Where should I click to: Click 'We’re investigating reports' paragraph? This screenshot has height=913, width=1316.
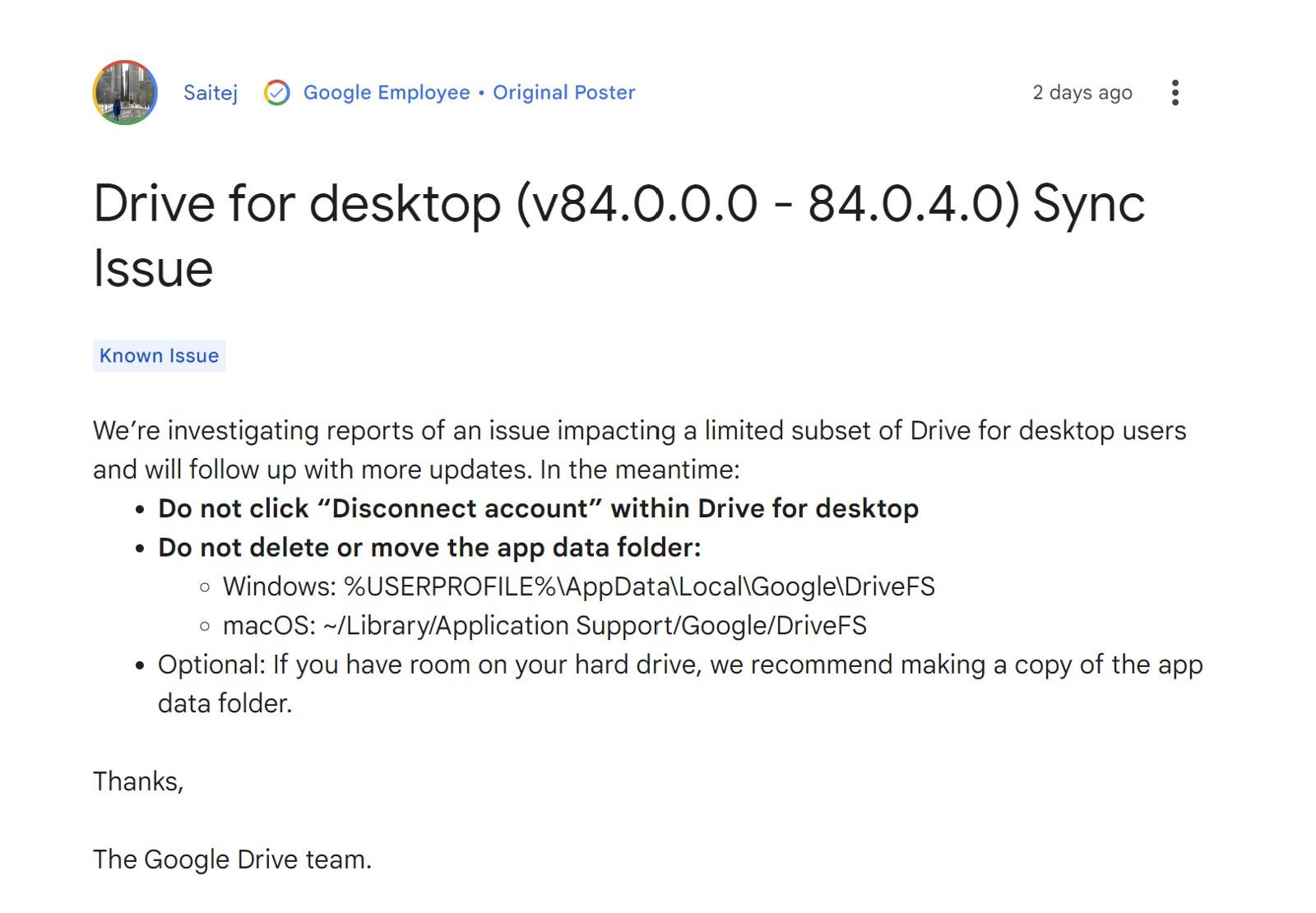click(639, 450)
